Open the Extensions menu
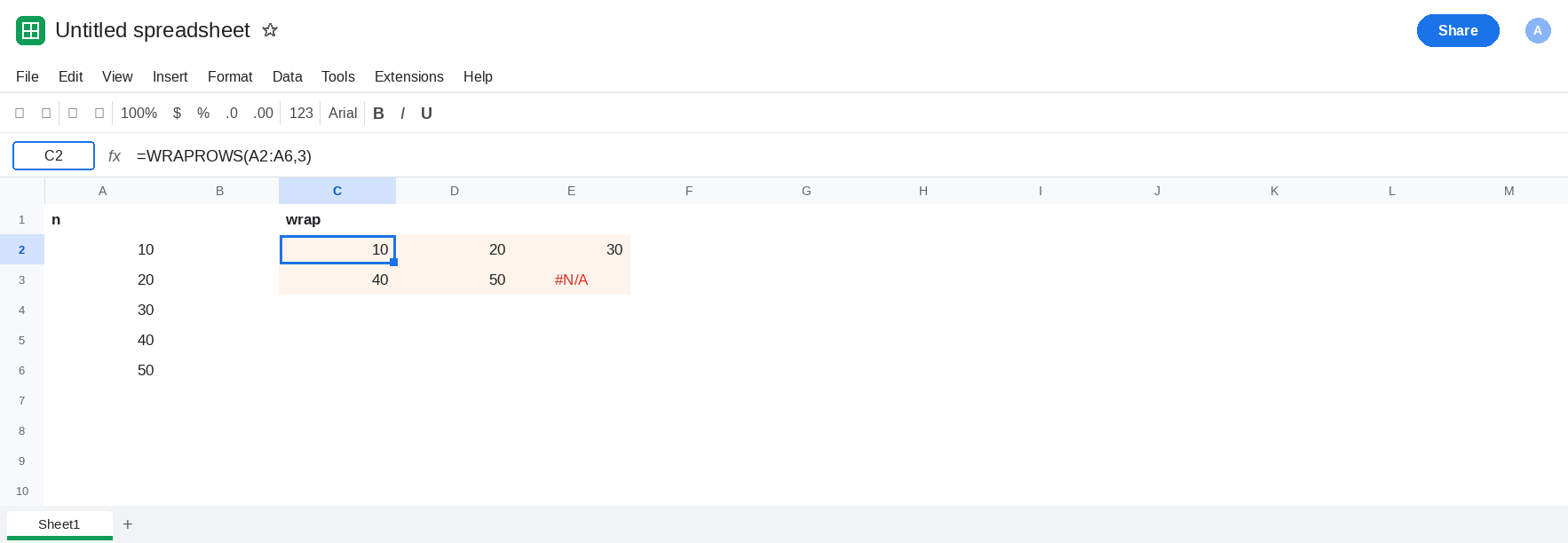 [x=408, y=76]
